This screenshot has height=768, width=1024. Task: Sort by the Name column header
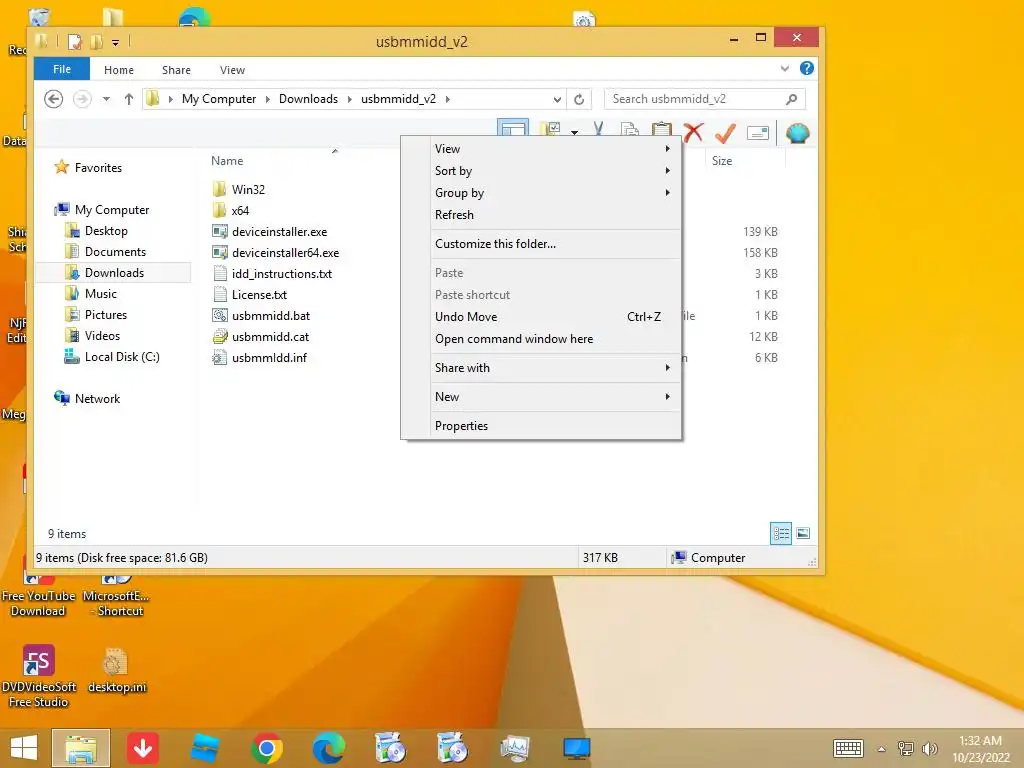click(227, 161)
